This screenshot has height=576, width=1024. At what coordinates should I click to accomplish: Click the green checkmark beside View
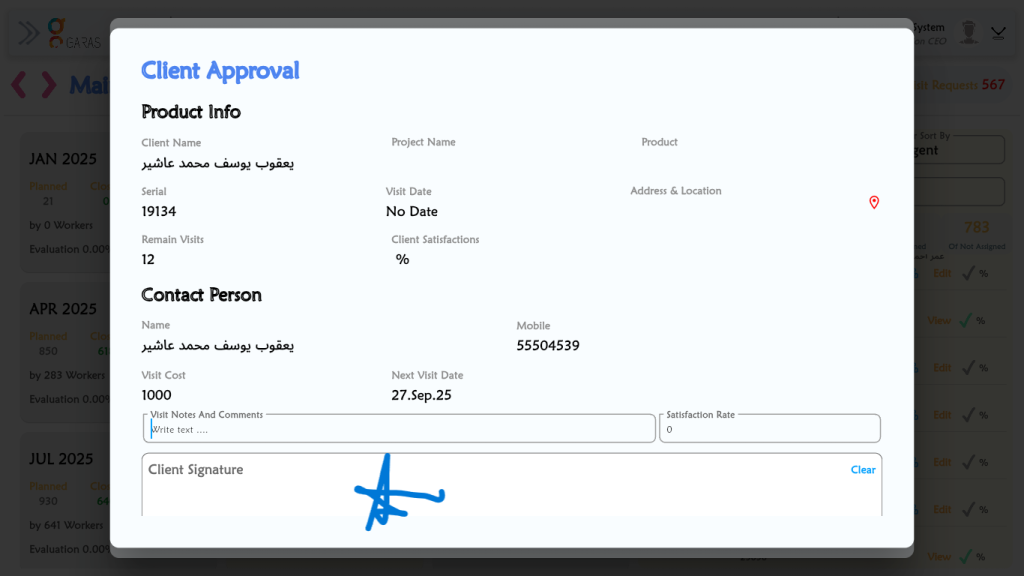[965, 321]
